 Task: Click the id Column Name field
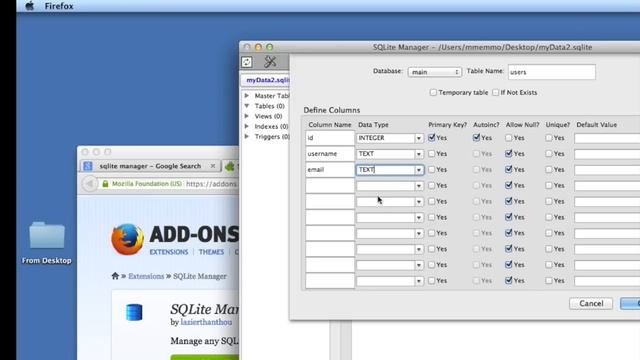point(330,138)
